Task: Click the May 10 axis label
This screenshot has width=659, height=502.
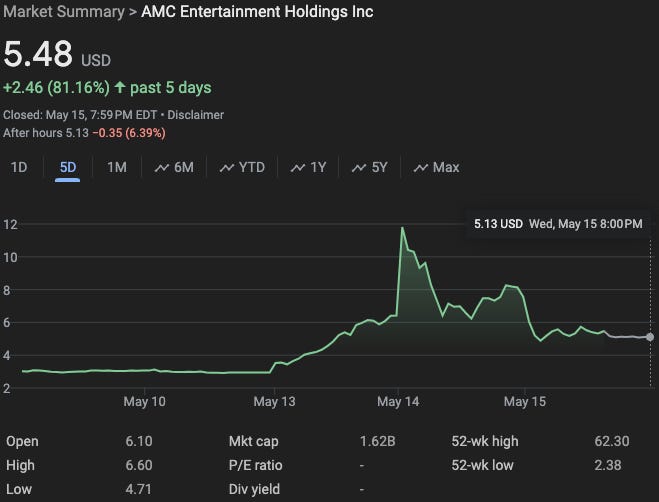Action: pos(145,402)
